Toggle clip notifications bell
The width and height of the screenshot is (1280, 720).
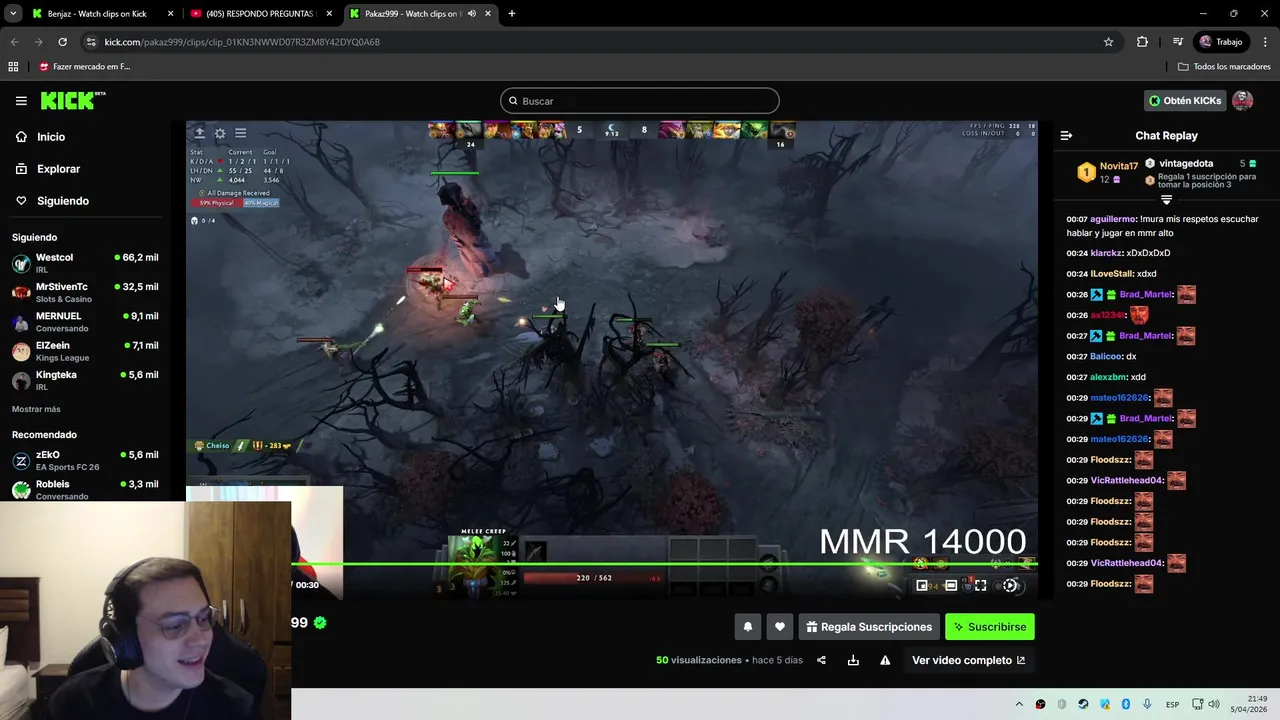point(747,627)
